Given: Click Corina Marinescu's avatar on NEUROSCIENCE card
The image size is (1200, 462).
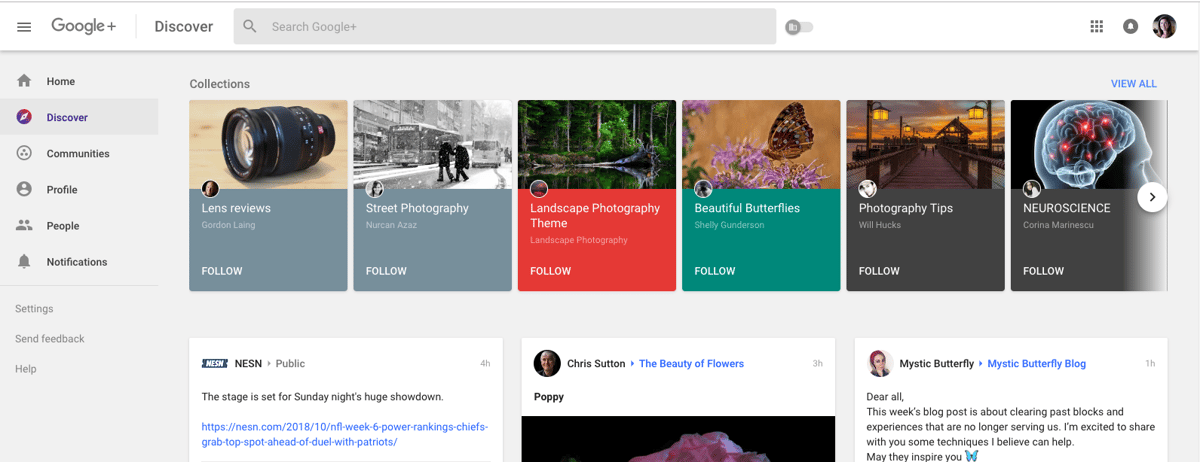Looking at the screenshot, I should coord(1031,189).
